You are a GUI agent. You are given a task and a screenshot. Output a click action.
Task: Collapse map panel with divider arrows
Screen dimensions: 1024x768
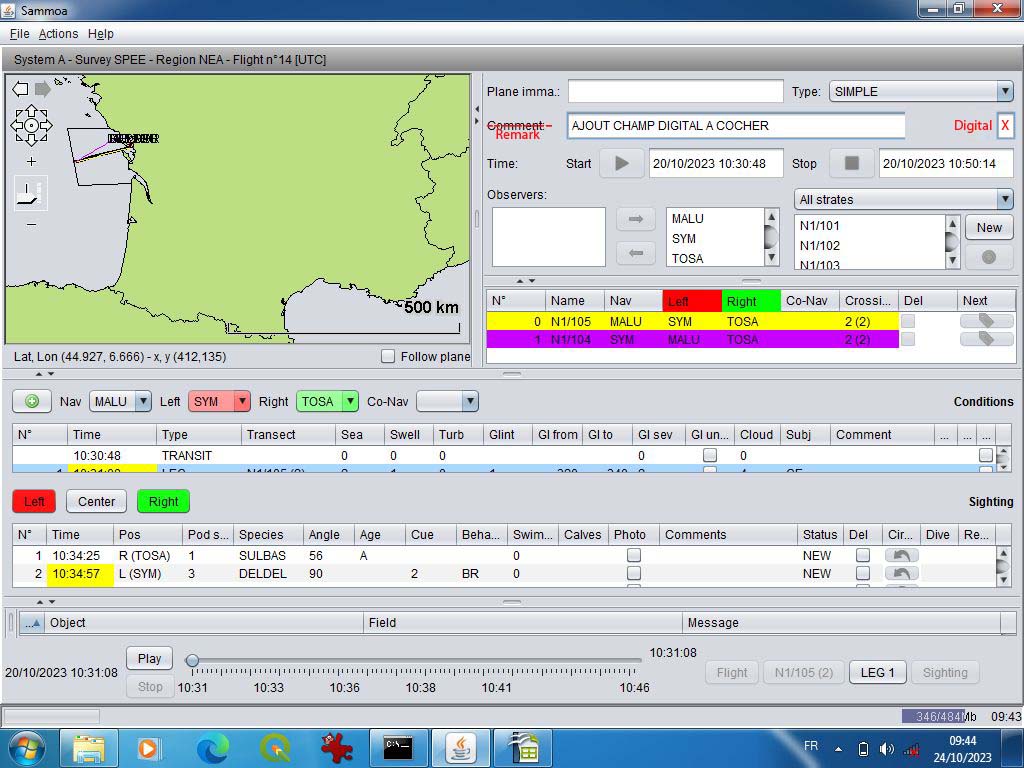(x=477, y=115)
